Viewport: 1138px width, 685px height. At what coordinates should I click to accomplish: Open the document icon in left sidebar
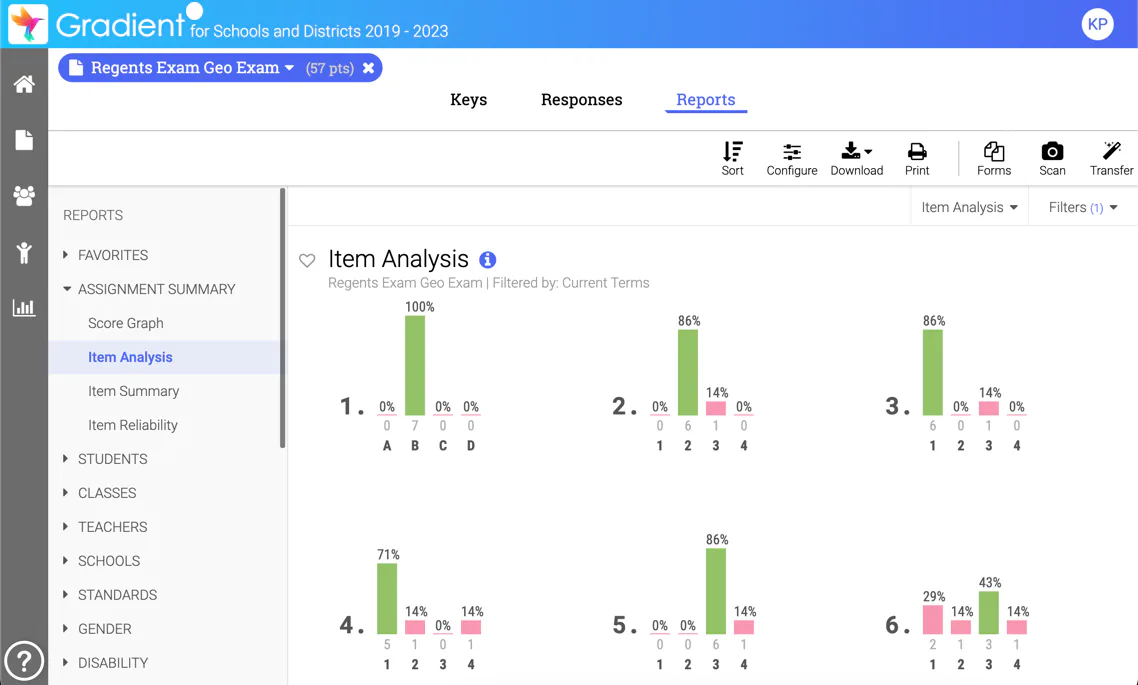pyautogui.click(x=24, y=140)
